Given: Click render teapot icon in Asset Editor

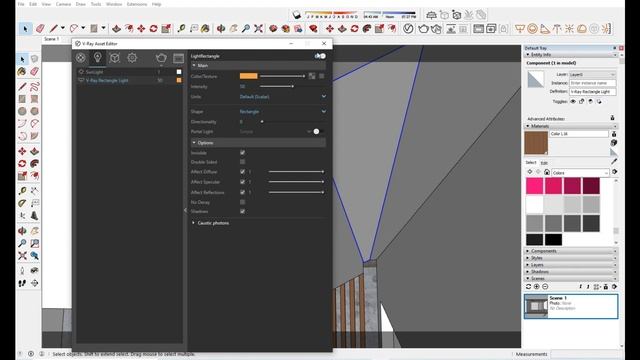Looking at the screenshot, I should tap(161, 58).
